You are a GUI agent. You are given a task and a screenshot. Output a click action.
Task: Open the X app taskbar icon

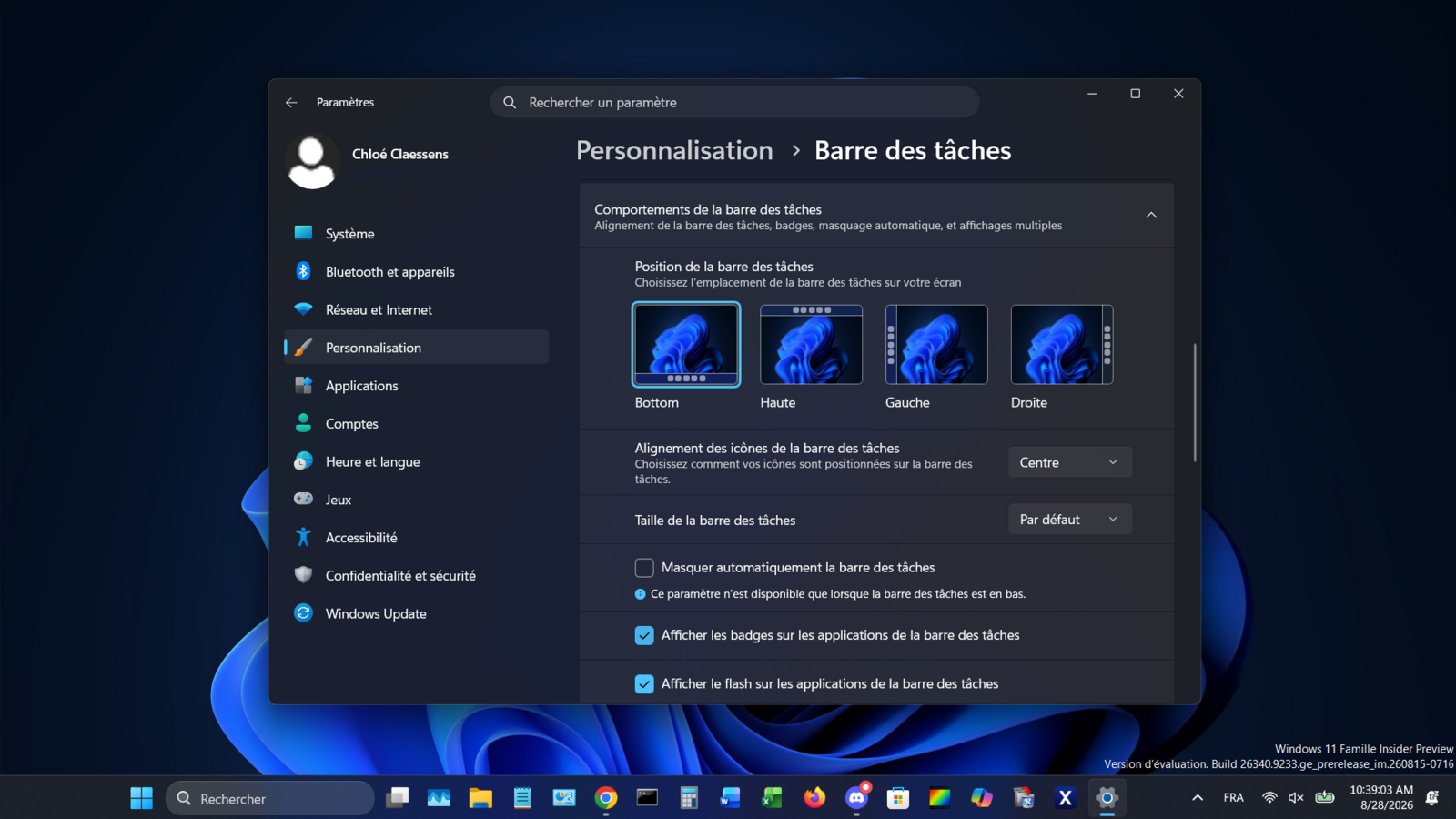pos(1065,798)
